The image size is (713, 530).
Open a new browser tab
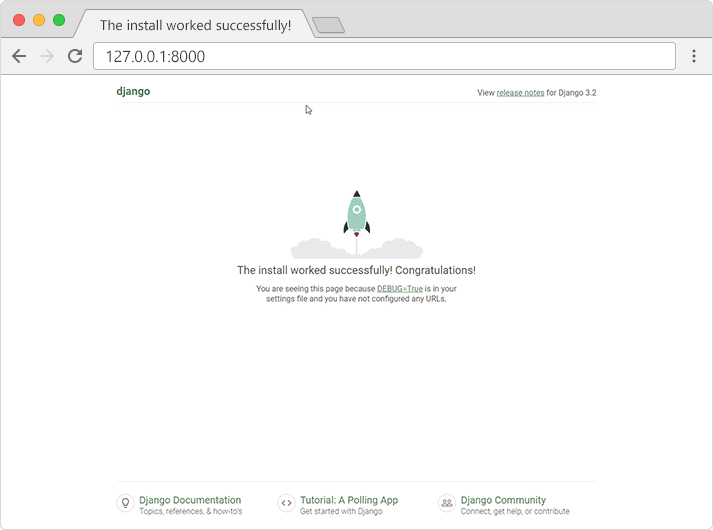(x=328, y=25)
